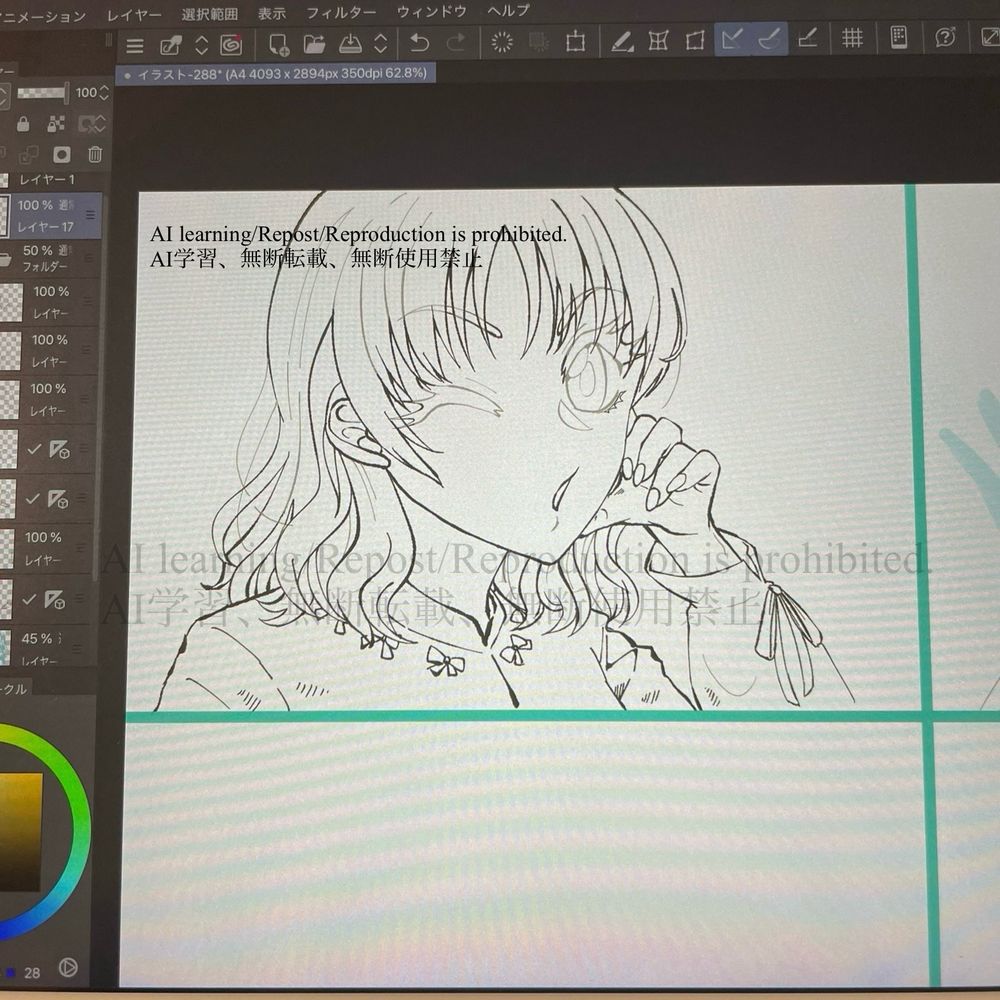Click the opacity 100 stepper arrows
Screen dimensions: 1000x1000
click(x=104, y=93)
